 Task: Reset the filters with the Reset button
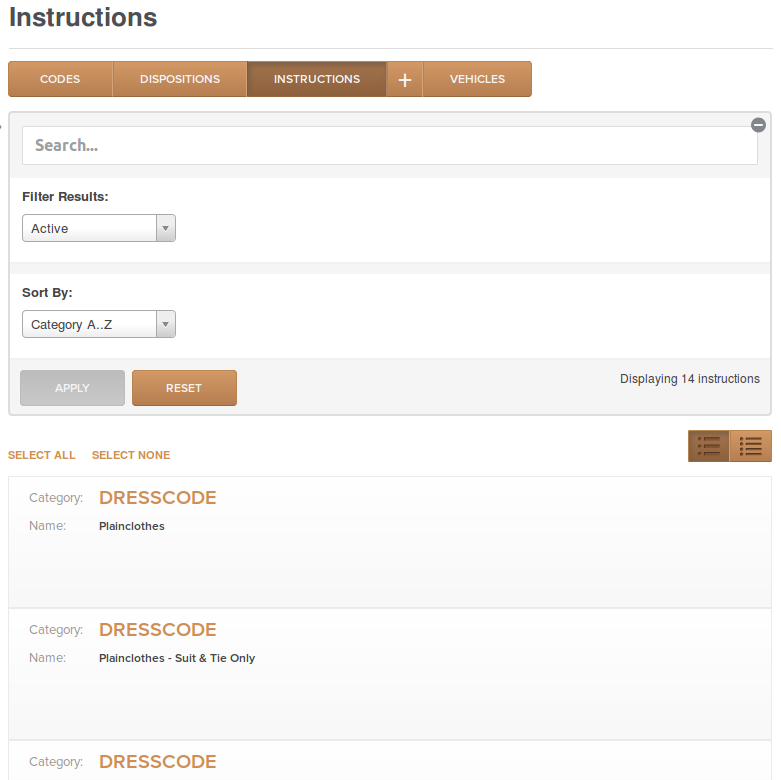[x=184, y=388]
